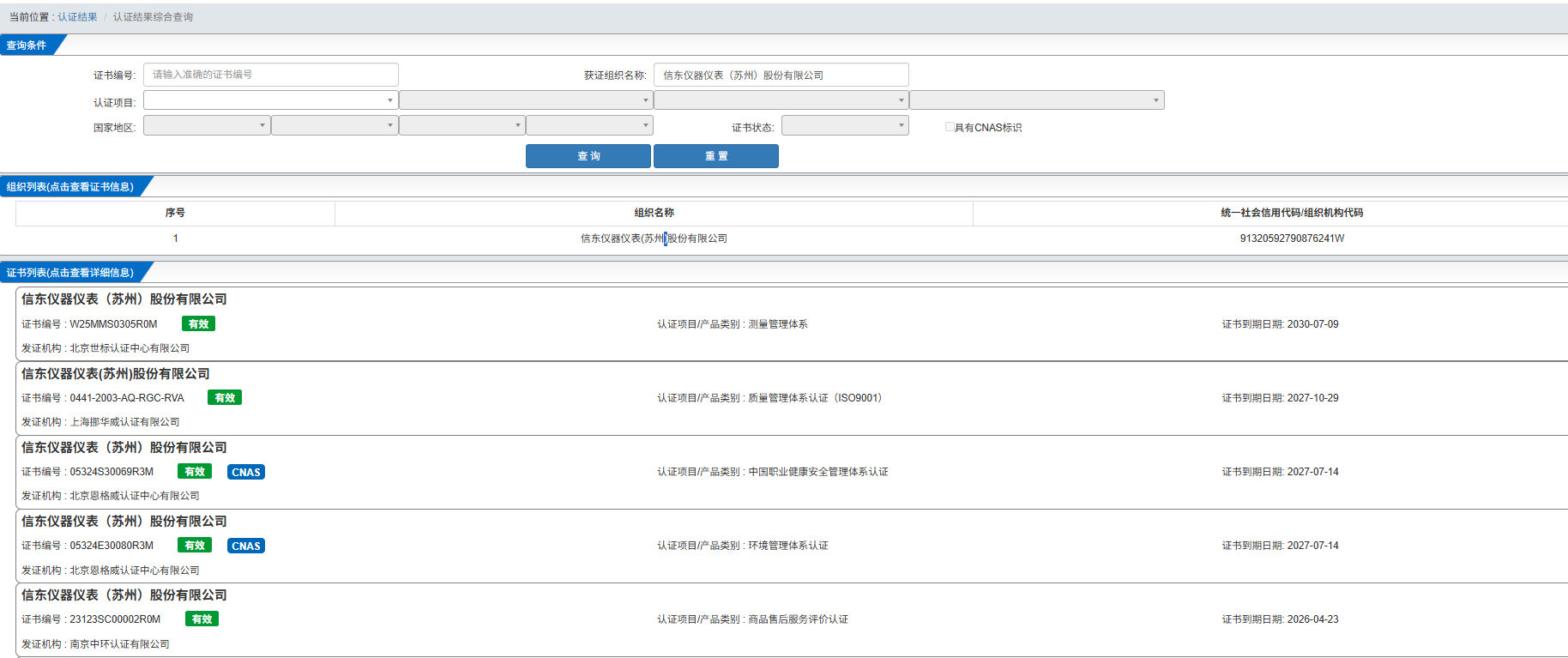The width and height of the screenshot is (1568, 658).
Task: Open the first 认证项目 dropdown
Action: pos(270,100)
